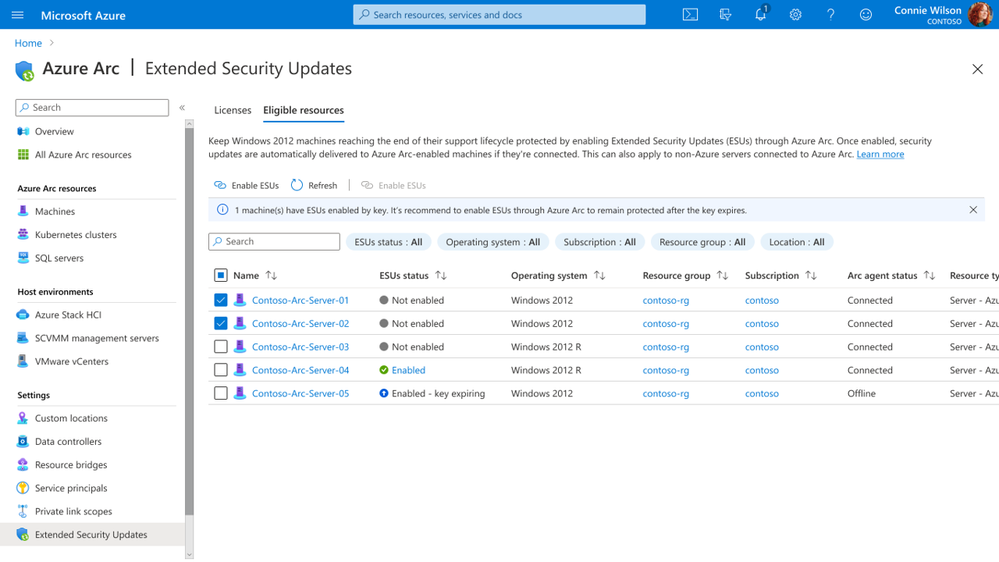This screenshot has width=999, height=562.
Task: Open the Learn more link
Action: [x=880, y=154]
